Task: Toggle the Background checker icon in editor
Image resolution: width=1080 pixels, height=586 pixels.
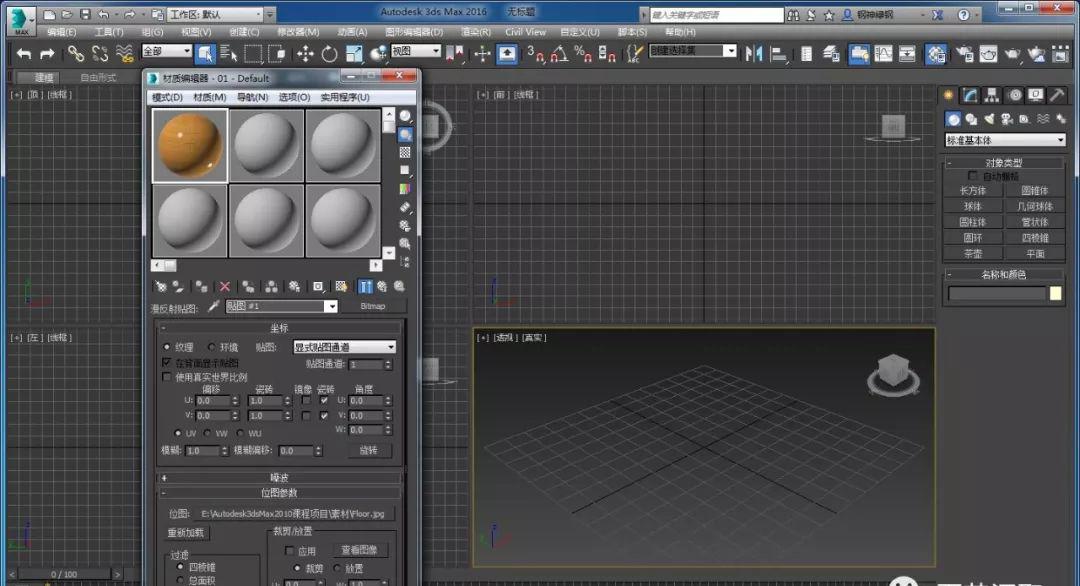Action: point(405,152)
